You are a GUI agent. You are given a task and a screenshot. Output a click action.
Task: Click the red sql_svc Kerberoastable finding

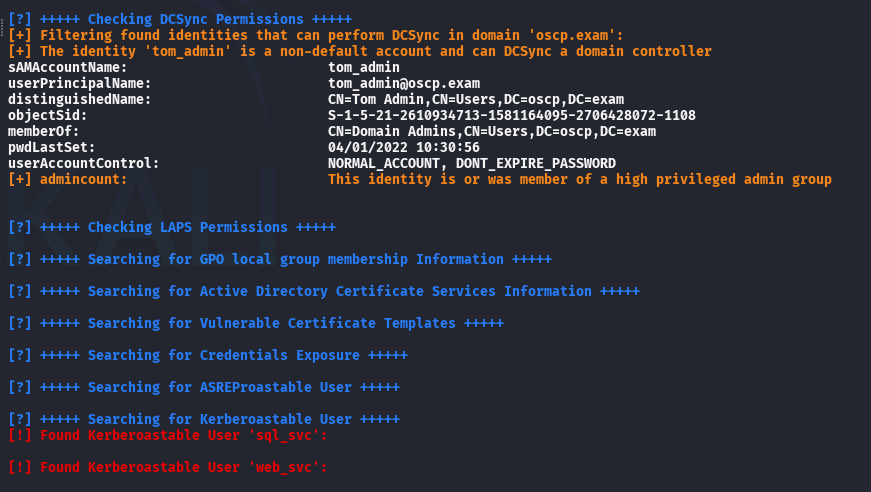[168, 435]
